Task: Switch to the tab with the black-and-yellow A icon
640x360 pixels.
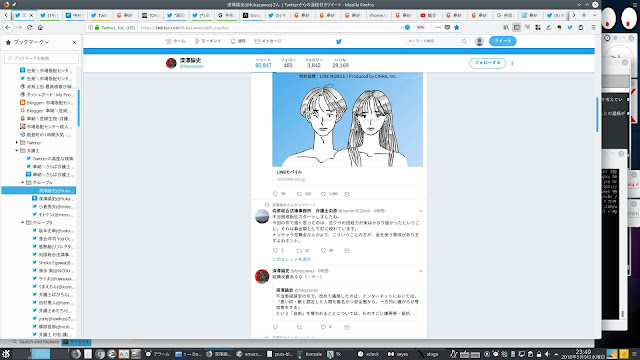Action: [252, 15]
